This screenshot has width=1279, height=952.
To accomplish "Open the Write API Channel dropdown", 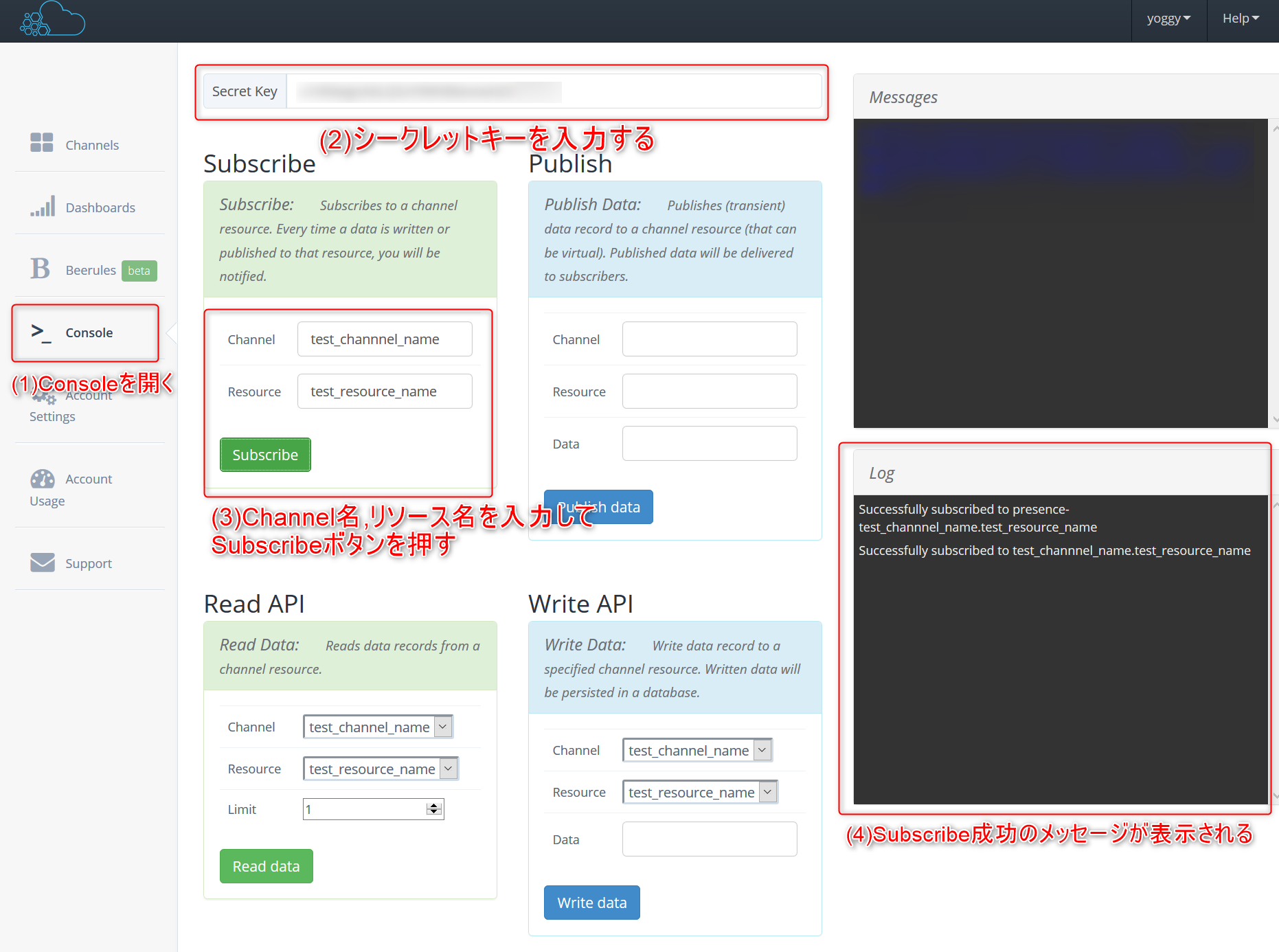I will point(762,750).
